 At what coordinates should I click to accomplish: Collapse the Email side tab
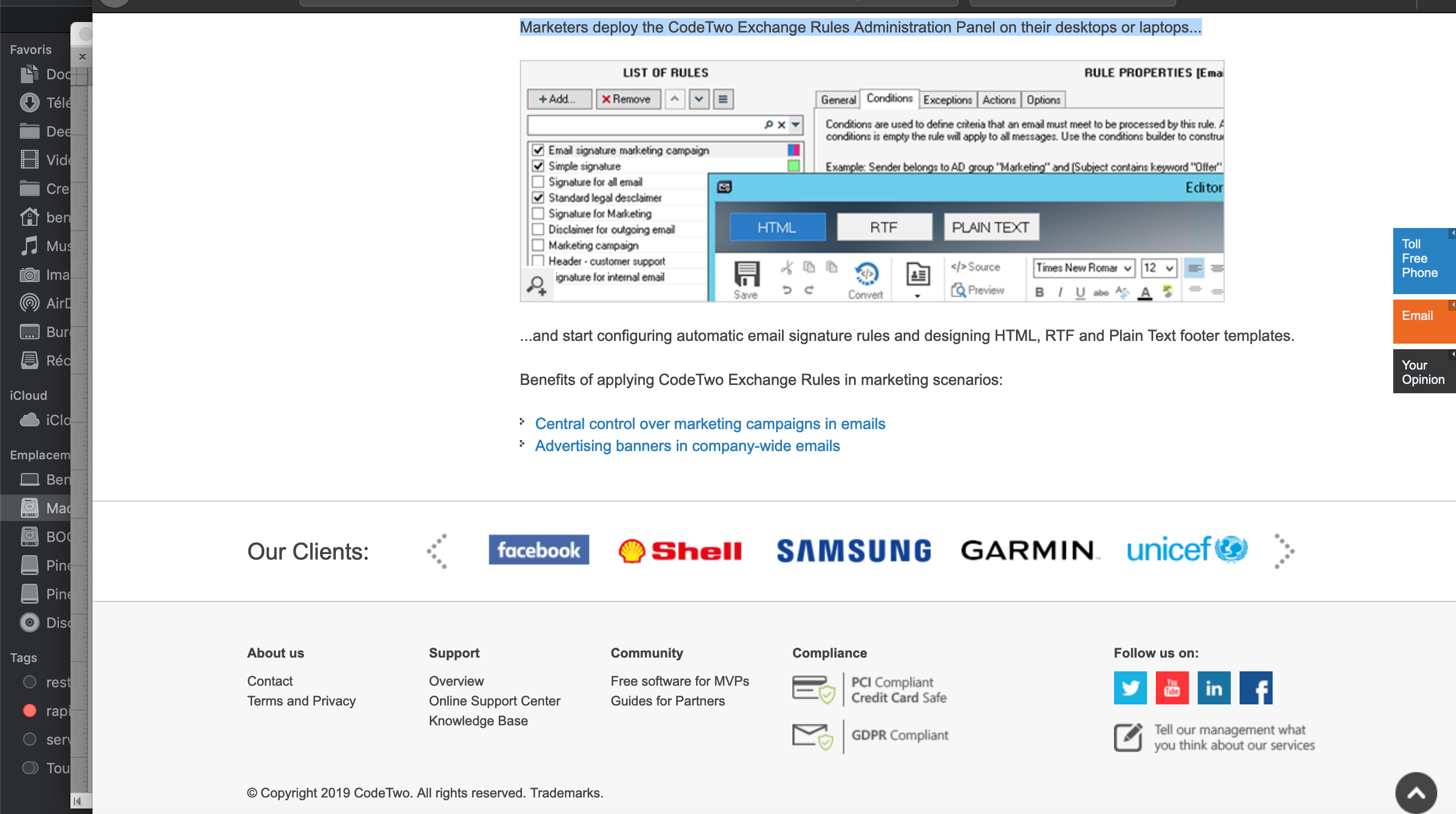[1452, 305]
